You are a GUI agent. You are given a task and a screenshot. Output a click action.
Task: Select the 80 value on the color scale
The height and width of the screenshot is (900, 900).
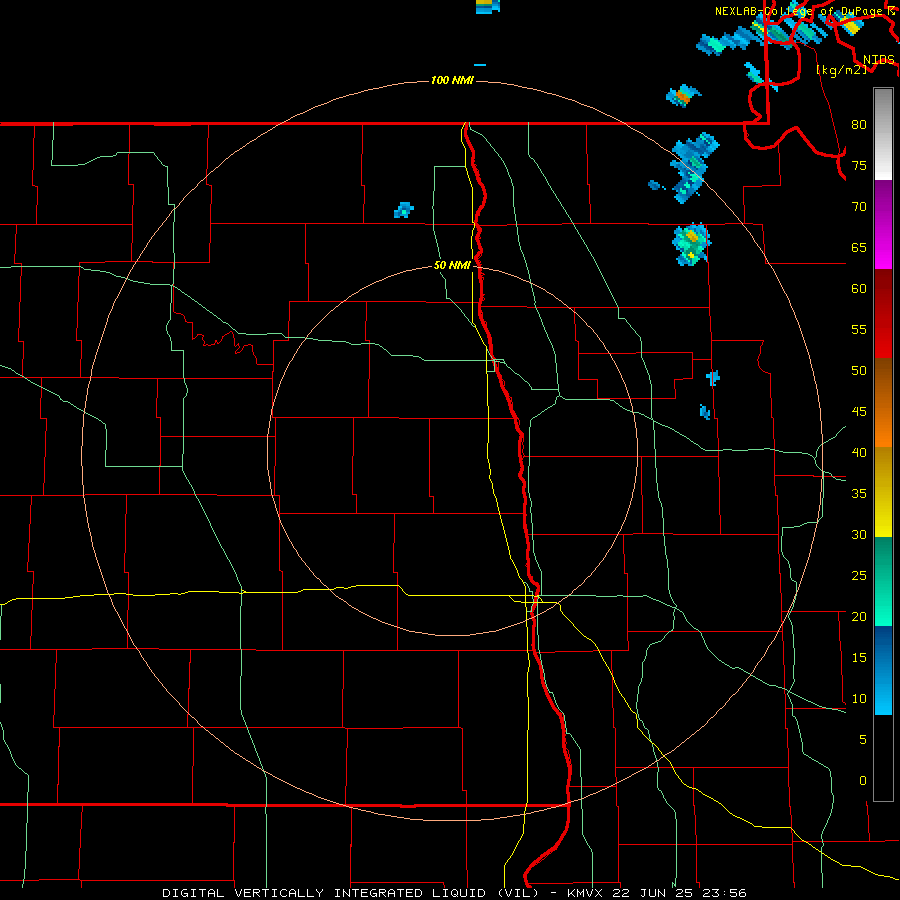point(859,125)
